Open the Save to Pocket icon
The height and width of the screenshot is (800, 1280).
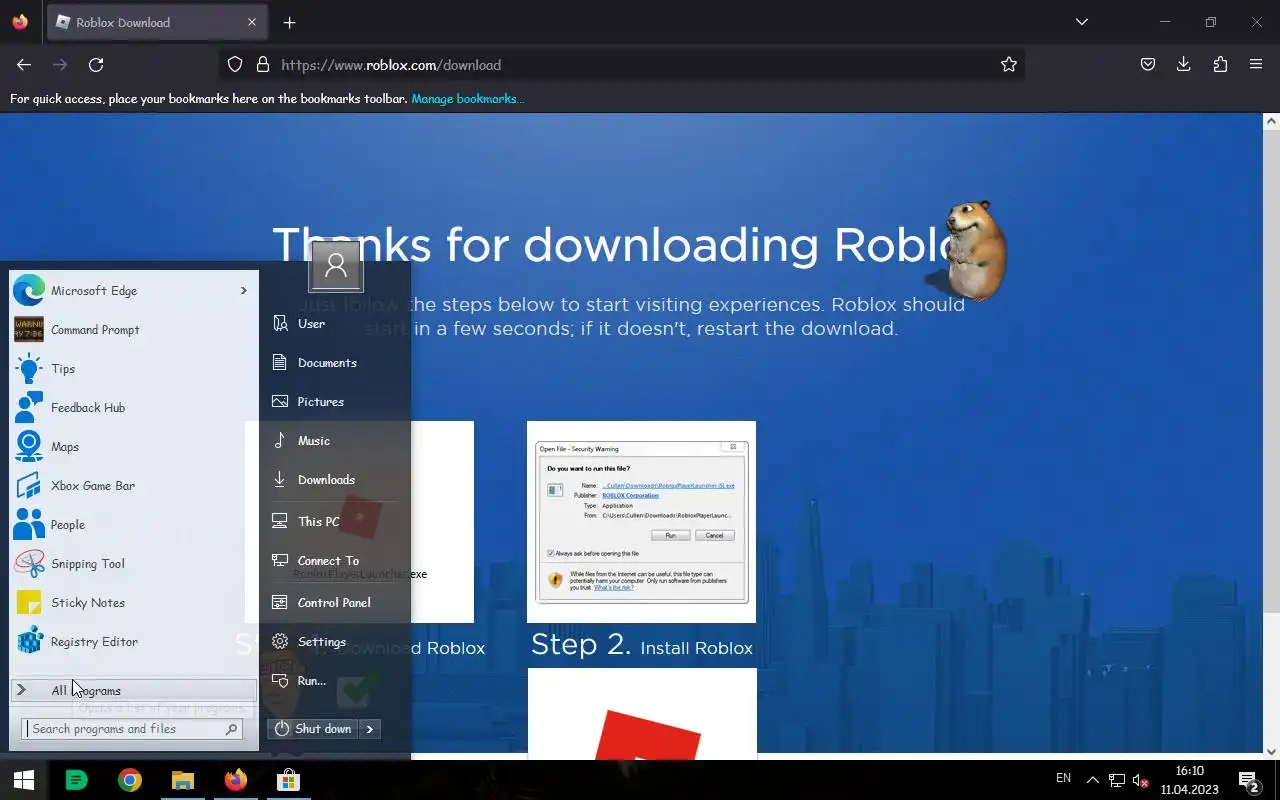tap(1148, 65)
